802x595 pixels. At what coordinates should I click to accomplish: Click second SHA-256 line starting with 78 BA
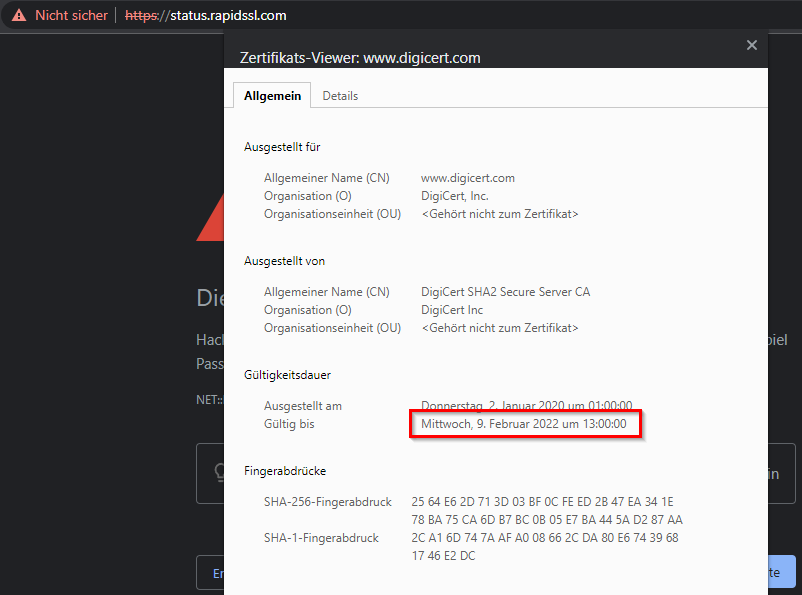[547, 520]
